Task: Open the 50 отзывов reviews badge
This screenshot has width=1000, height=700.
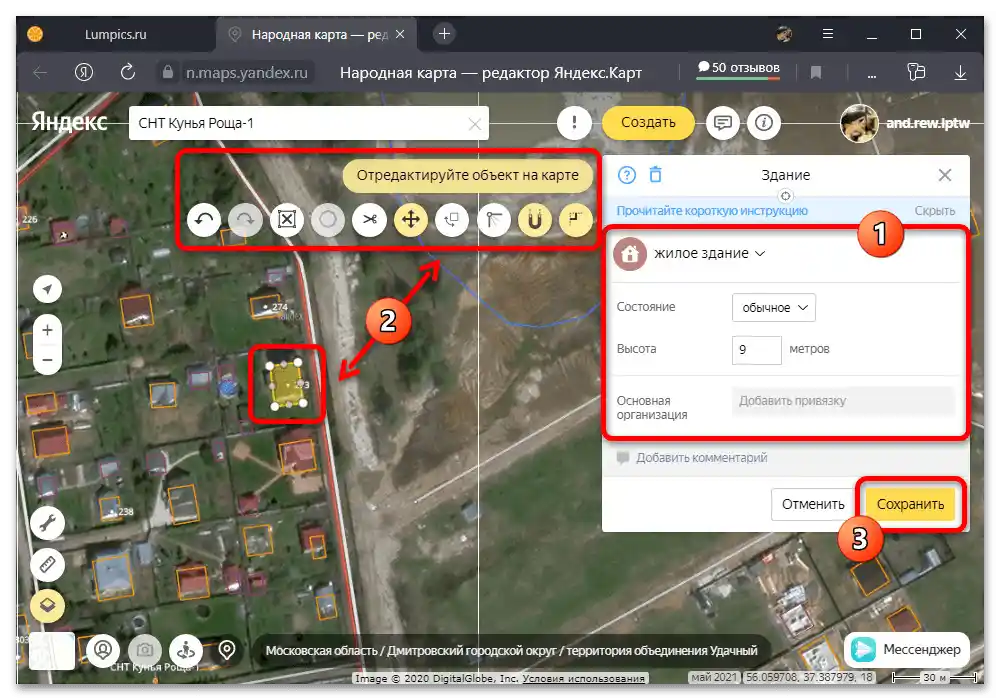Action: [739, 69]
